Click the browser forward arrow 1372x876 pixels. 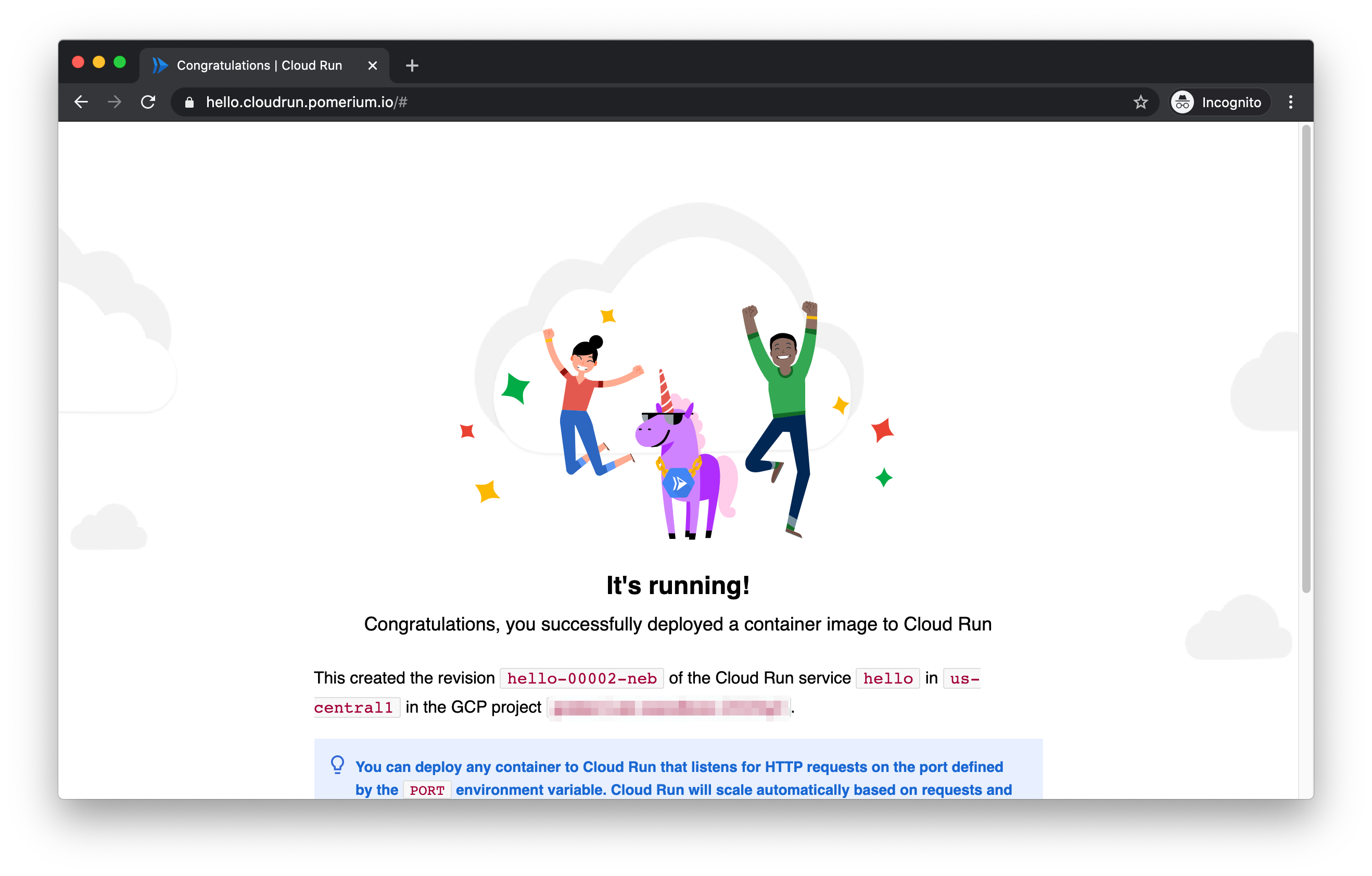pos(115,102)
